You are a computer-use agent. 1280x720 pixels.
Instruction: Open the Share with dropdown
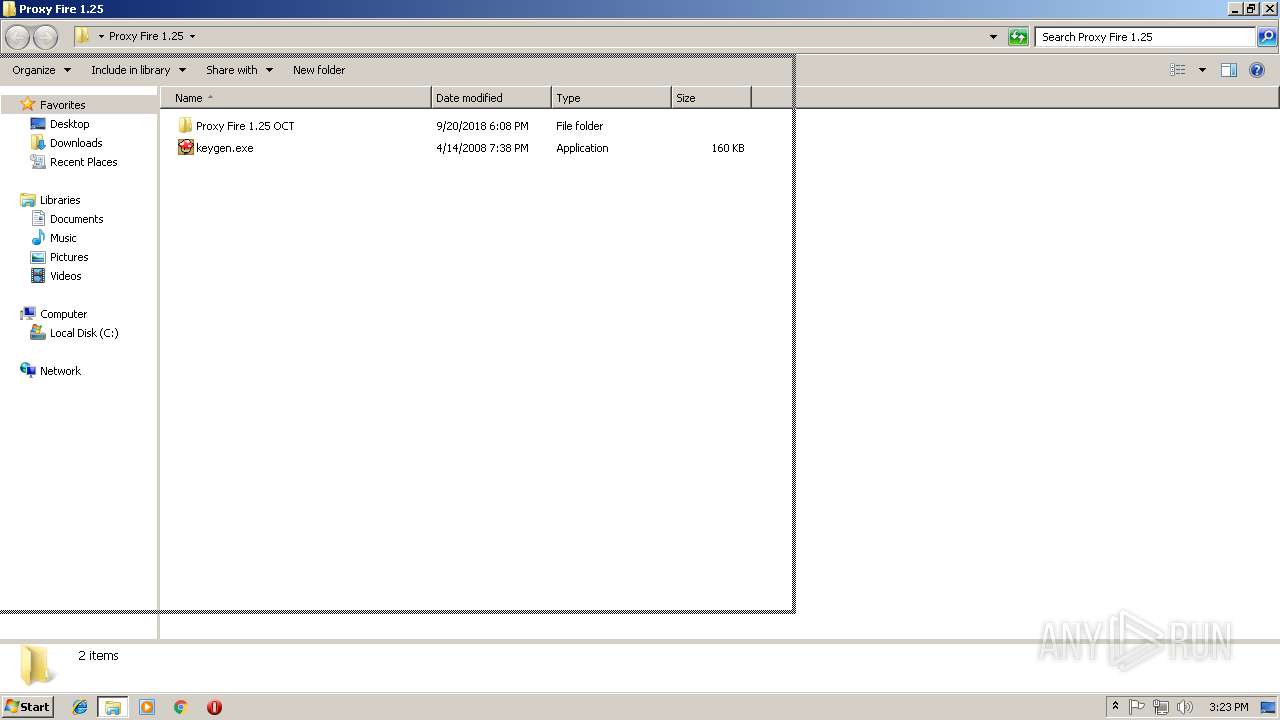239,70
